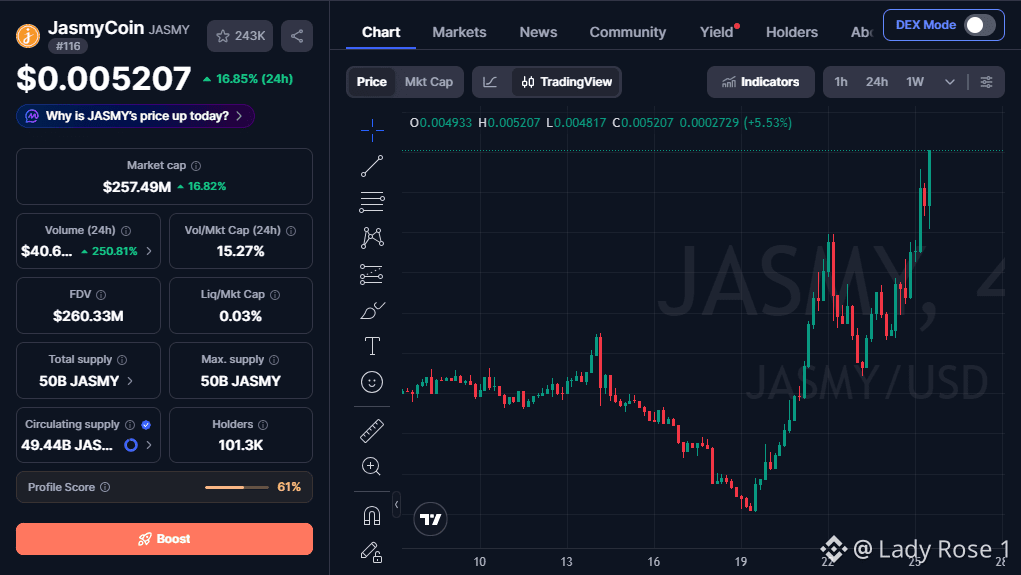
Task: Open the Yield tab
Action: point(718,32)
